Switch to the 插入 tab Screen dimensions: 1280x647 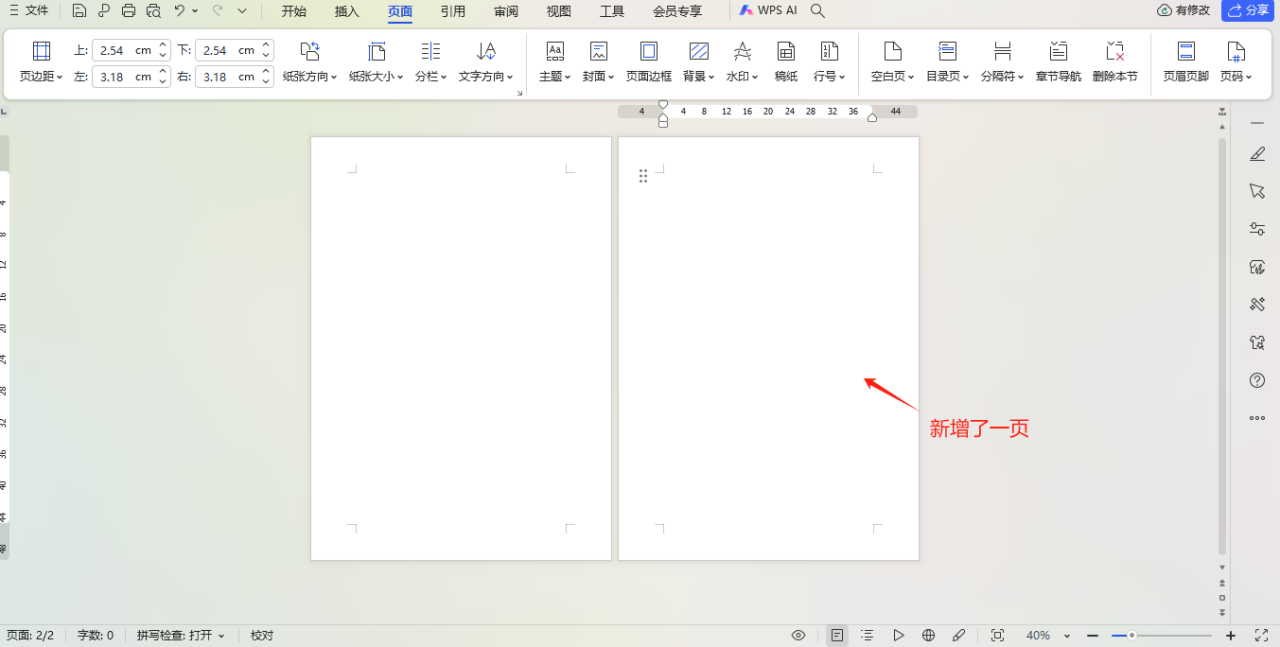347,11
